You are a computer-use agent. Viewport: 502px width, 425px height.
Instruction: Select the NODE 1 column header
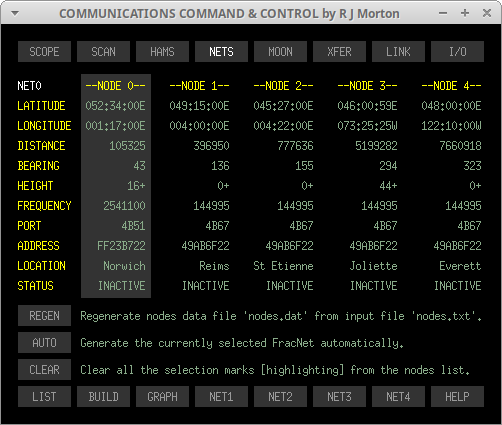[199, 86]
